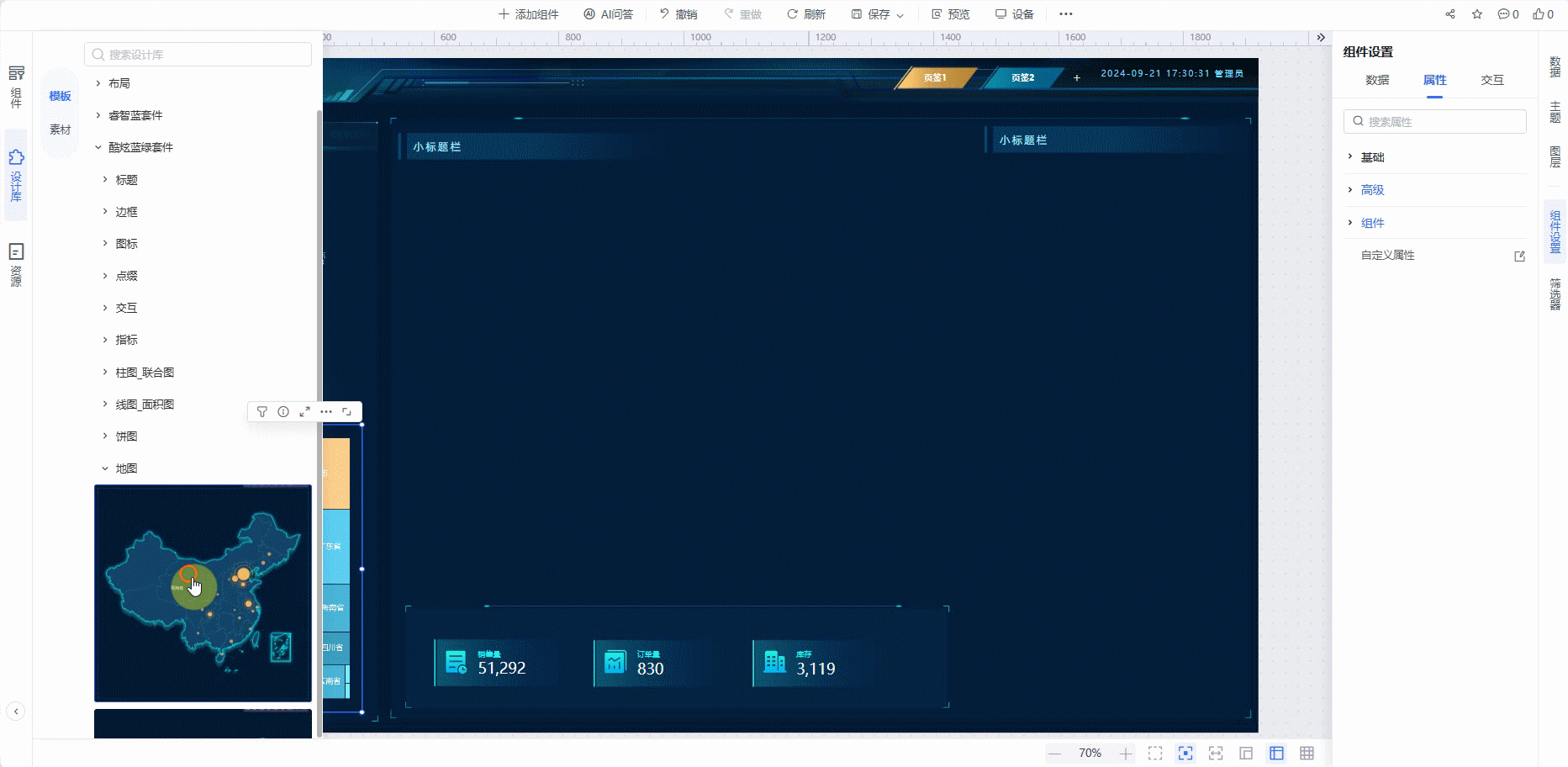Click the 撤销 undo button
The image size is (1568, 767).
point(678,14)
